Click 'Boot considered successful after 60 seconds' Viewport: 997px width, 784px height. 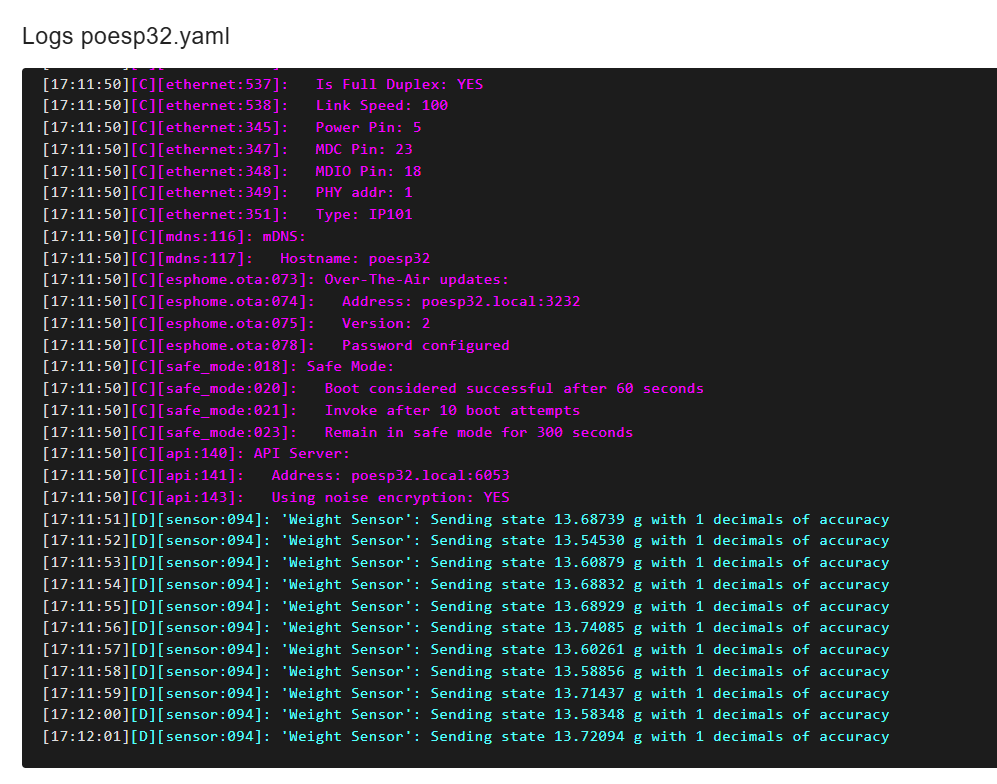point(514,389)
